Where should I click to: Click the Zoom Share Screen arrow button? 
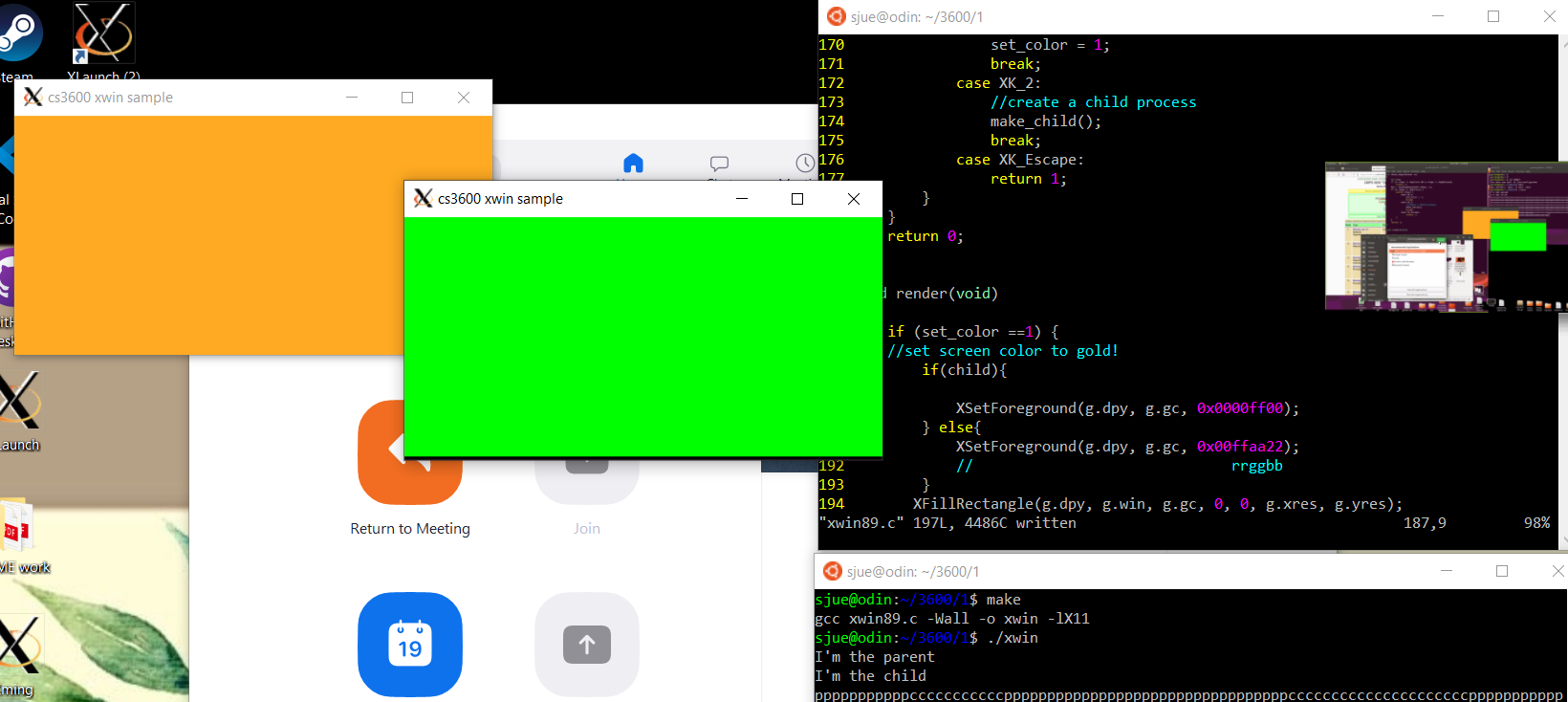tap(587, 645)
